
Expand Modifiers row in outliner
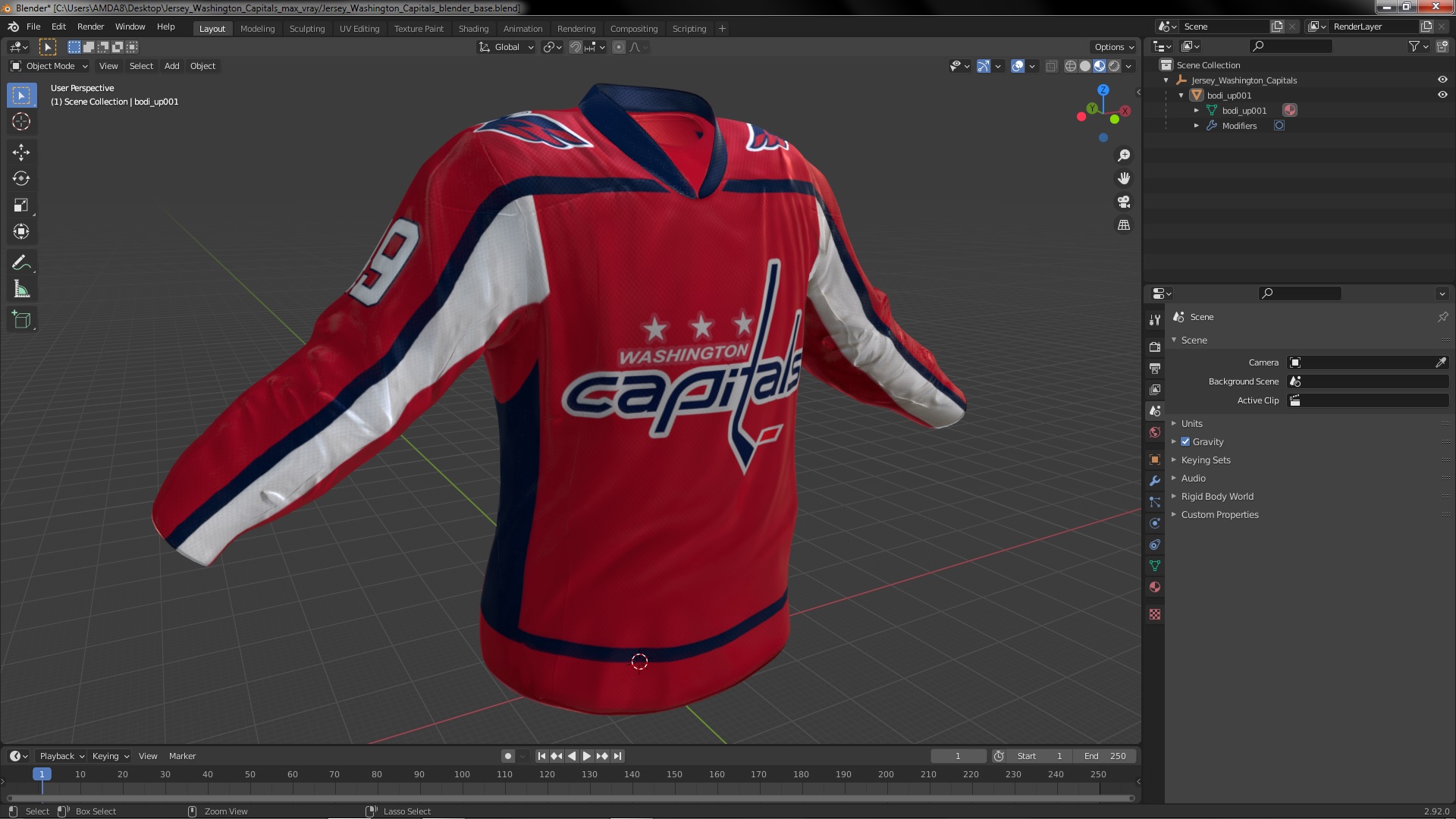tap(1197, 126)
